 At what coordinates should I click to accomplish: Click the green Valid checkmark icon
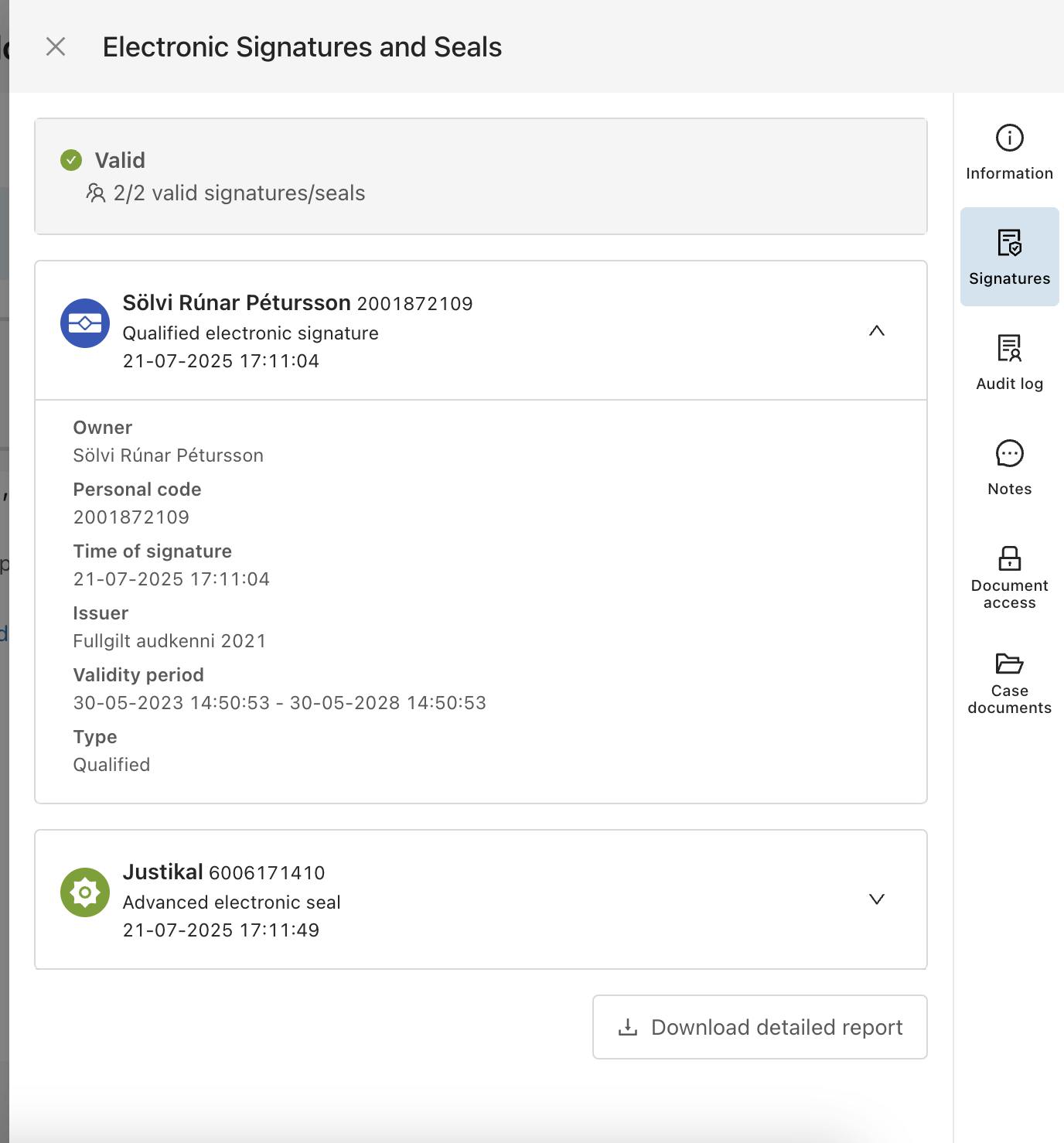click(x=71, y=160)
